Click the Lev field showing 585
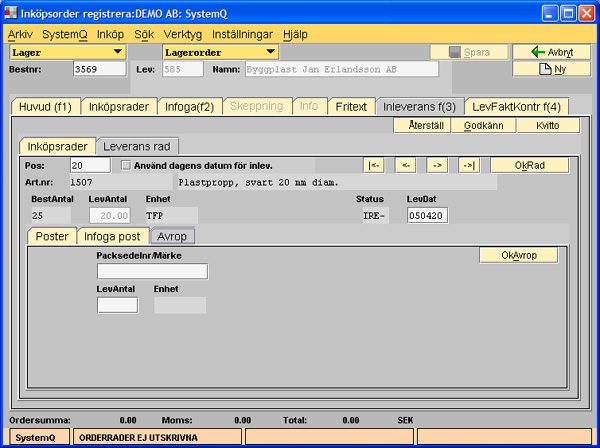600x448 pixels. point(183,69)
